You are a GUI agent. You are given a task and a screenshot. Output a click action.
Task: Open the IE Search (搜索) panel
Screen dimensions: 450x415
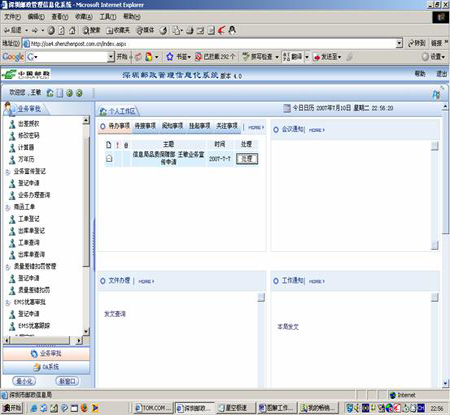pos(91,30)
